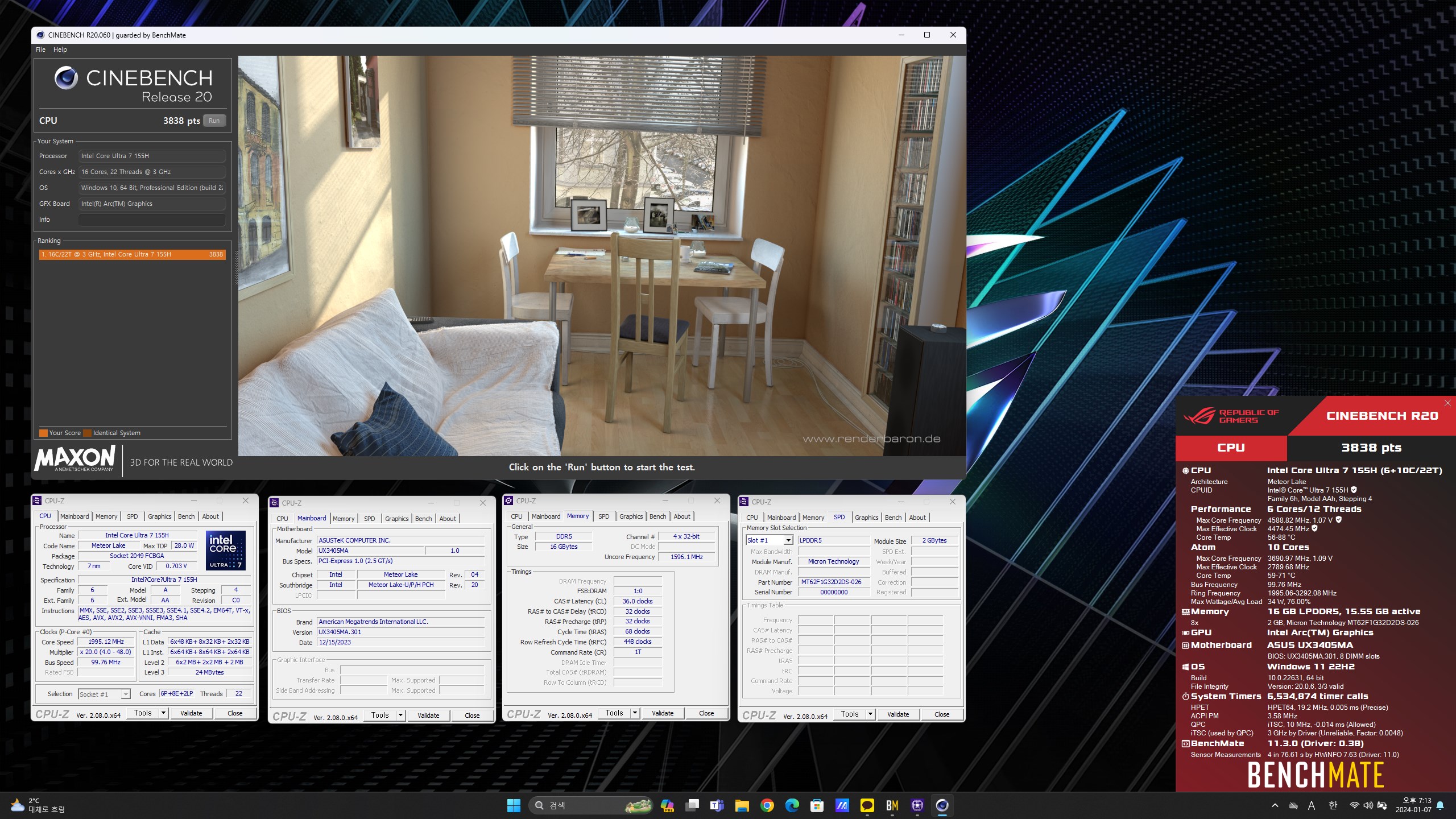Switch to Bench tab in first CPU-Z window

[x=186, y=516]
